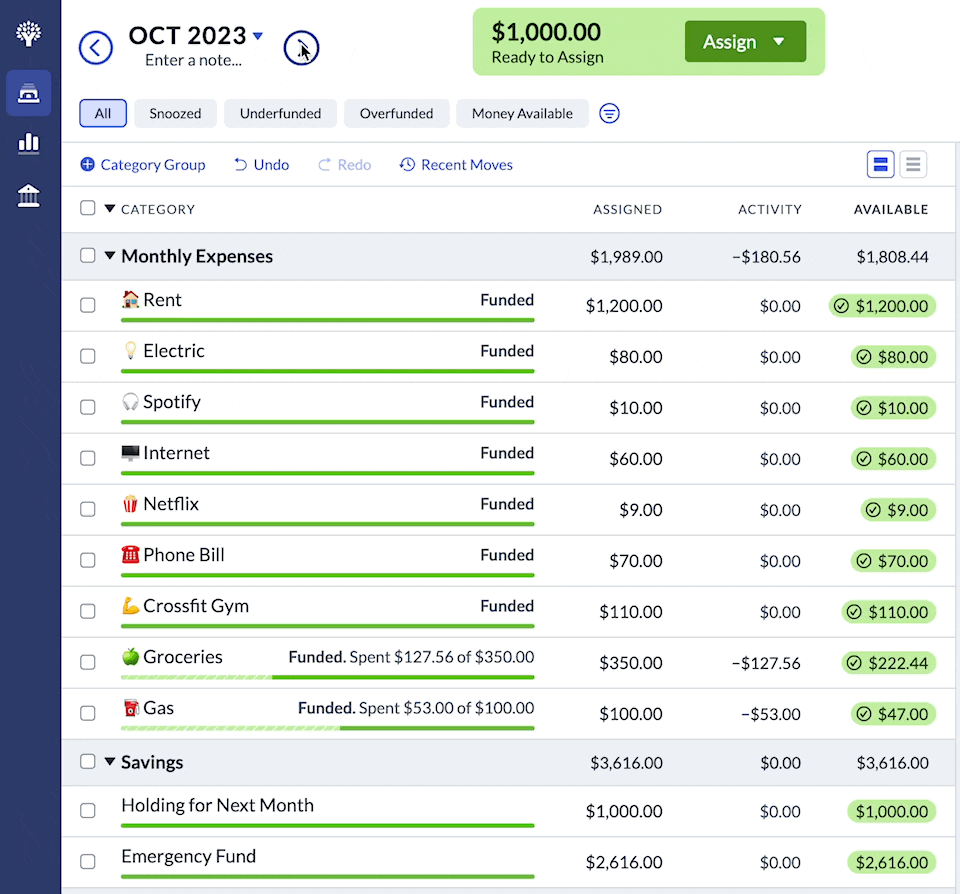Open All Accounts bank icon

(29, 196)
